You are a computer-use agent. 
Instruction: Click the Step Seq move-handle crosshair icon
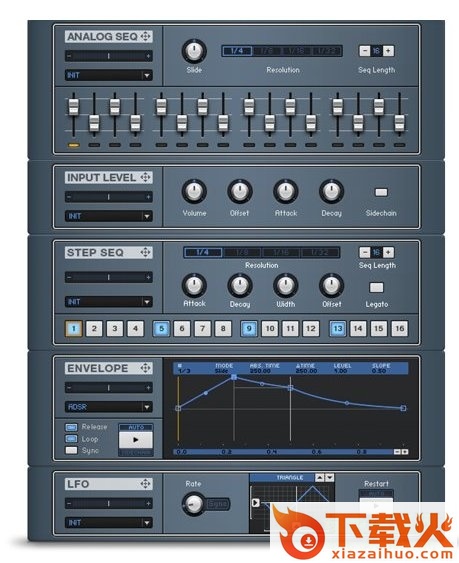[145, 252]
